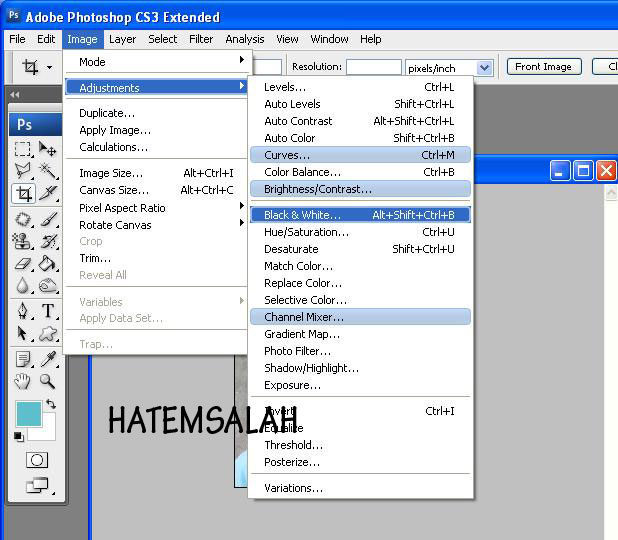The image size is (618, 540).
Task: Open the File menu
Action: [17, 39]
